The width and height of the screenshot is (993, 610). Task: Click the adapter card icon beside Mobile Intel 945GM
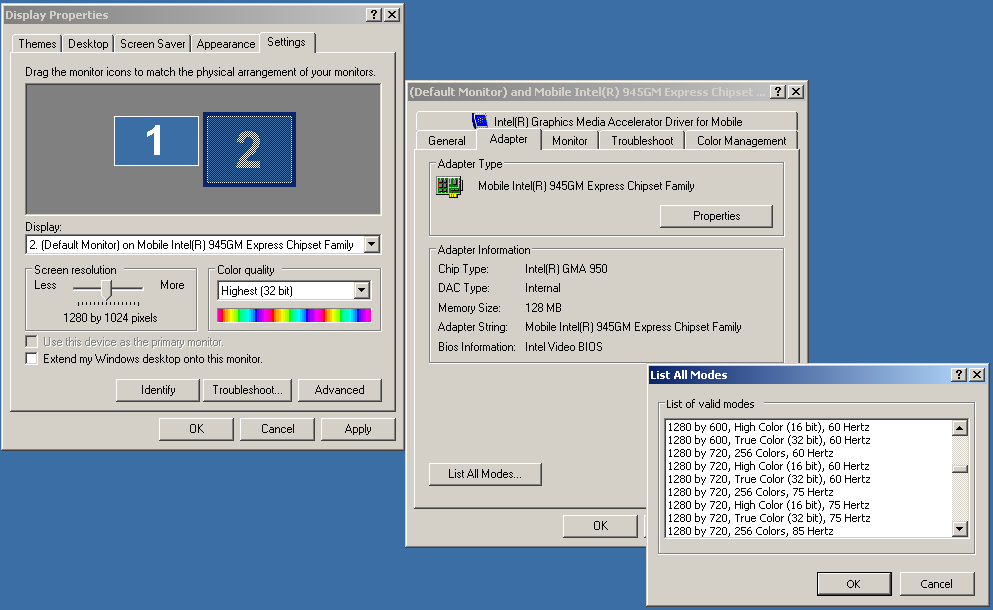450,187
